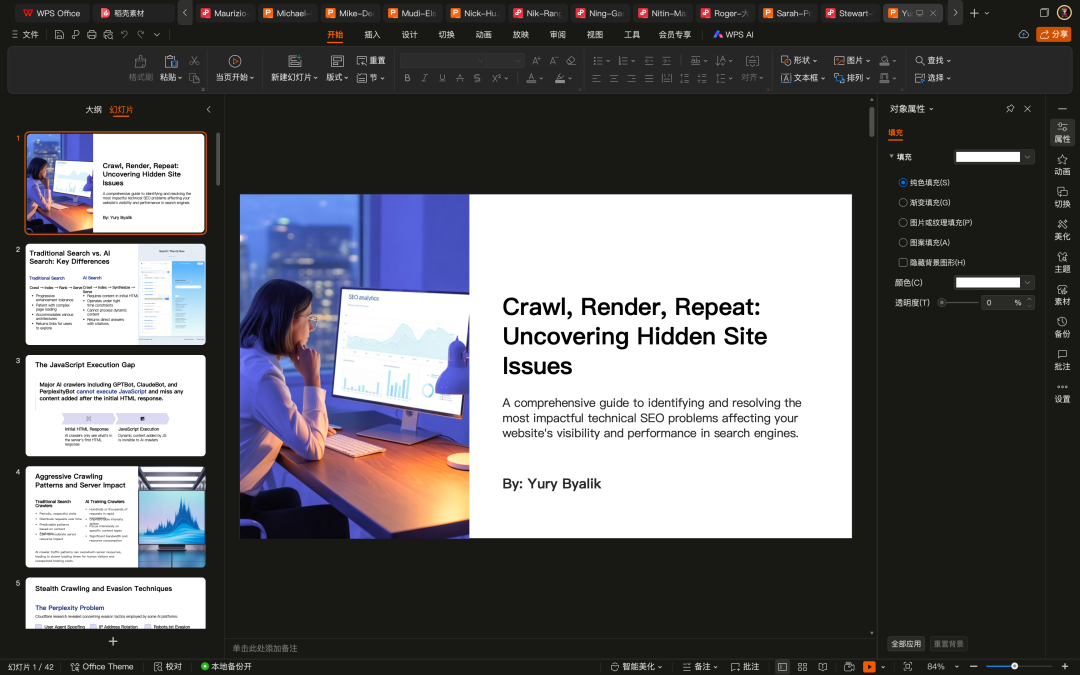
Task: Toggle 备注 notes pane in status bar
Action: (x=699, y=667)
